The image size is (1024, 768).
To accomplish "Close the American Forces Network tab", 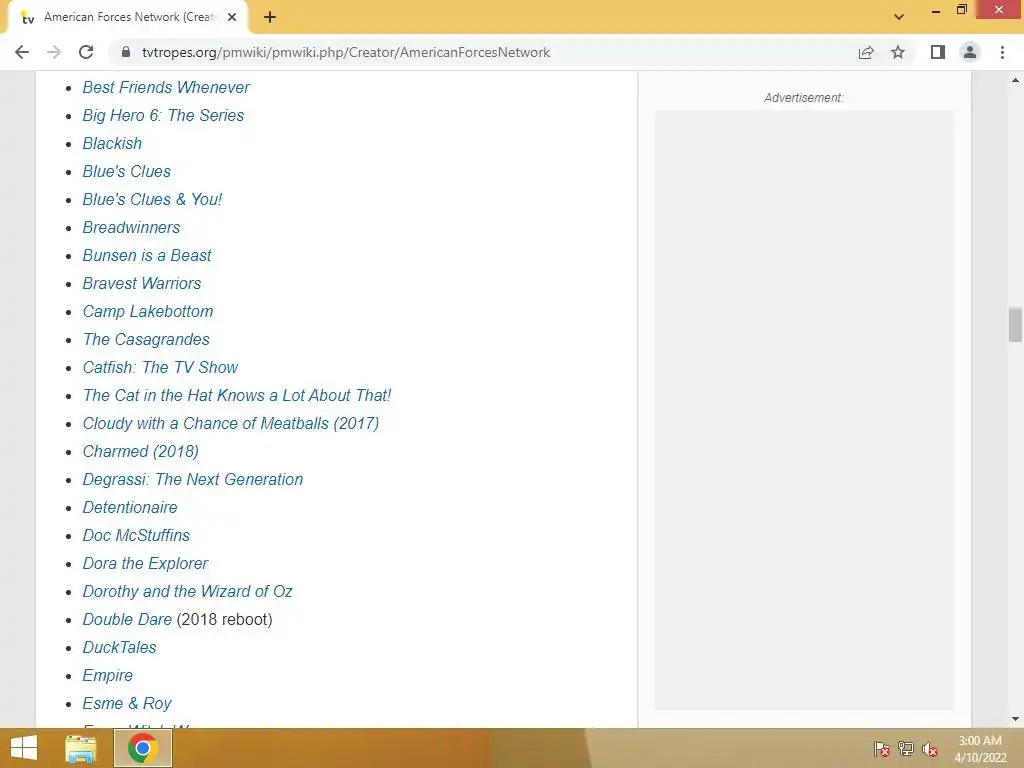I will [232, 17].
